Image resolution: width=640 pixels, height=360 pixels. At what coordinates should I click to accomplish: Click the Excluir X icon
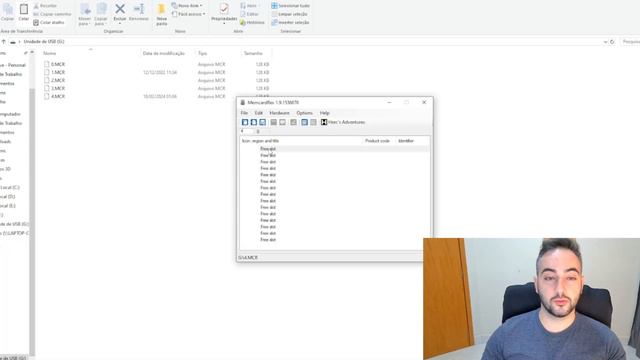coord(120,9)
